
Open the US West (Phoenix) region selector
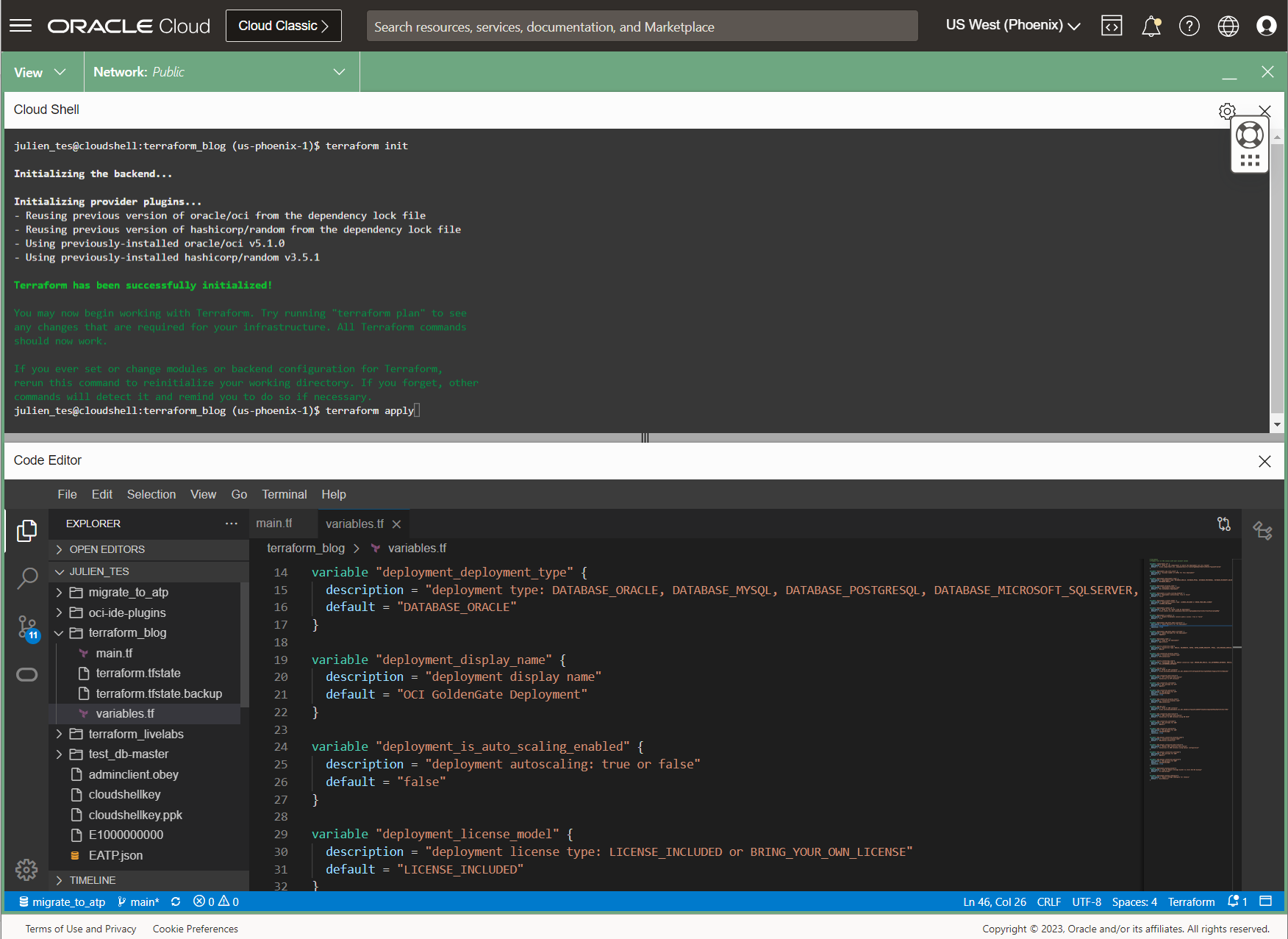coord(1012,25)
